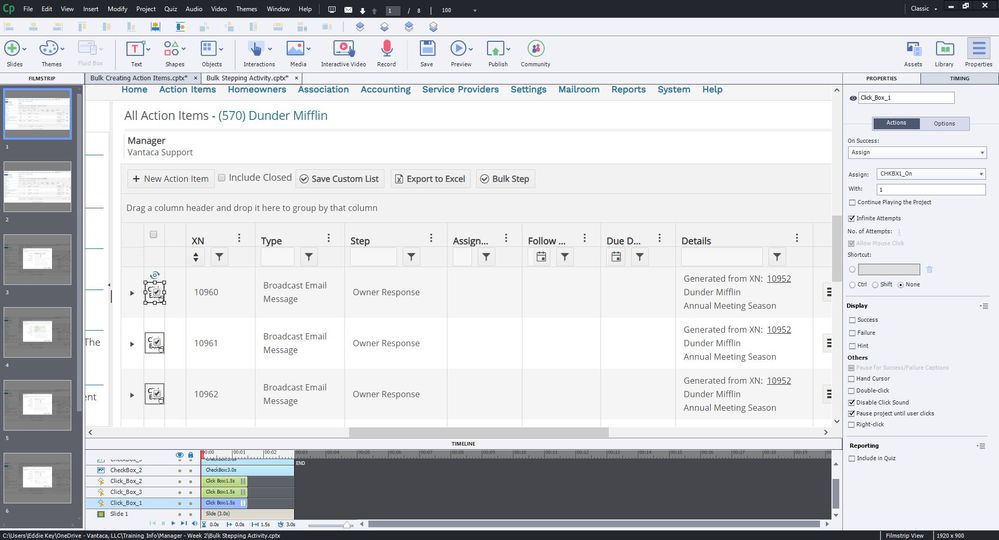This screenshot has width=999, height=540.
Task: Check Include in Quiz
Action: click(852, 458)
